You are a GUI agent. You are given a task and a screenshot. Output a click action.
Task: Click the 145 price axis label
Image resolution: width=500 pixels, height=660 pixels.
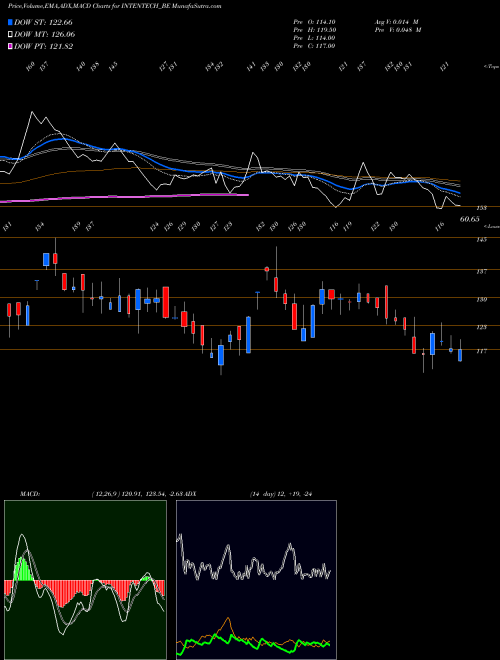coord(482,240)
